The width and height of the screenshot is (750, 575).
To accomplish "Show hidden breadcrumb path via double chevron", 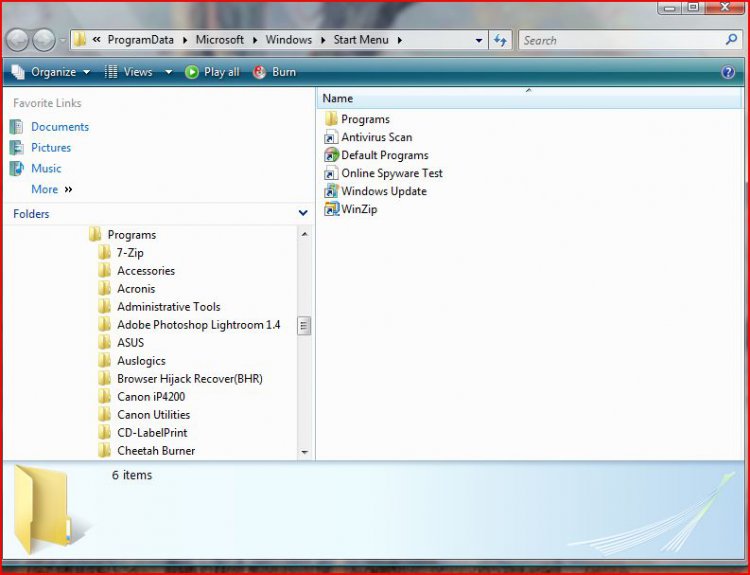I will pyautogui.click(x=97, y=40).
